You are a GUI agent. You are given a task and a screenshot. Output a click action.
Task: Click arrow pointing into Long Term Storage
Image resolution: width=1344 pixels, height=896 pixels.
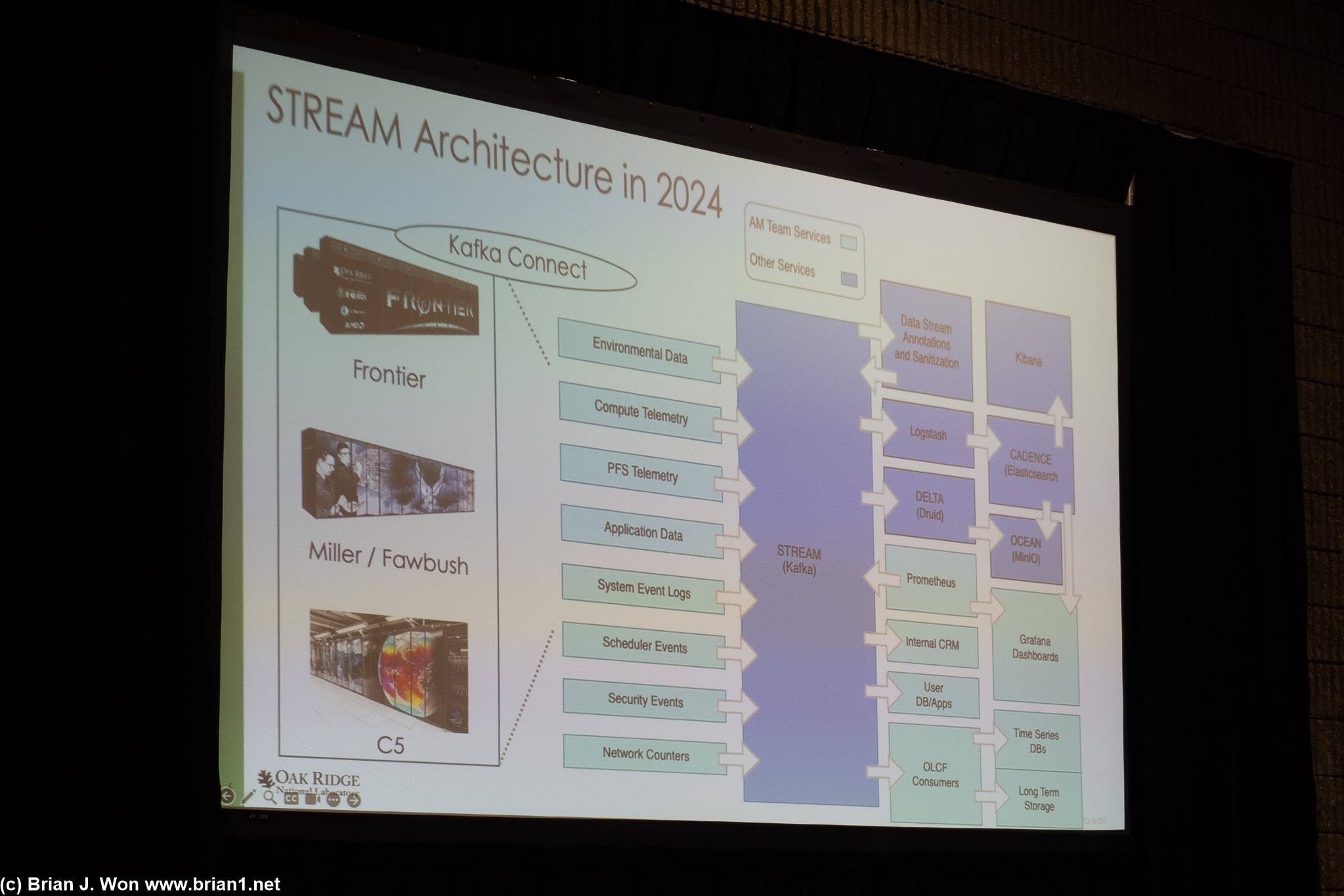993,796
